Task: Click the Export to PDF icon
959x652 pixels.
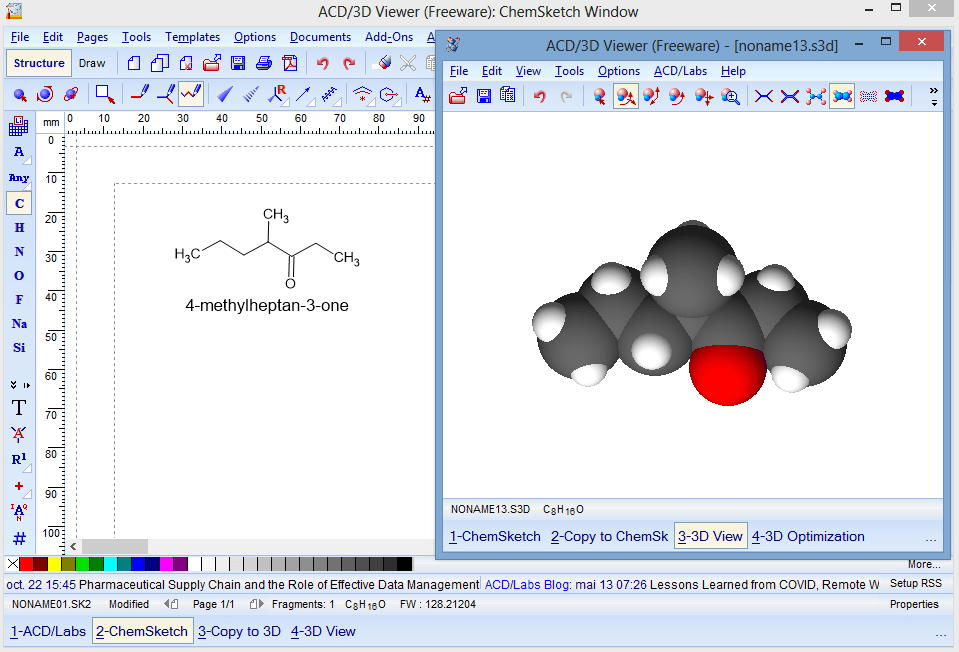Action: (290, 63)
